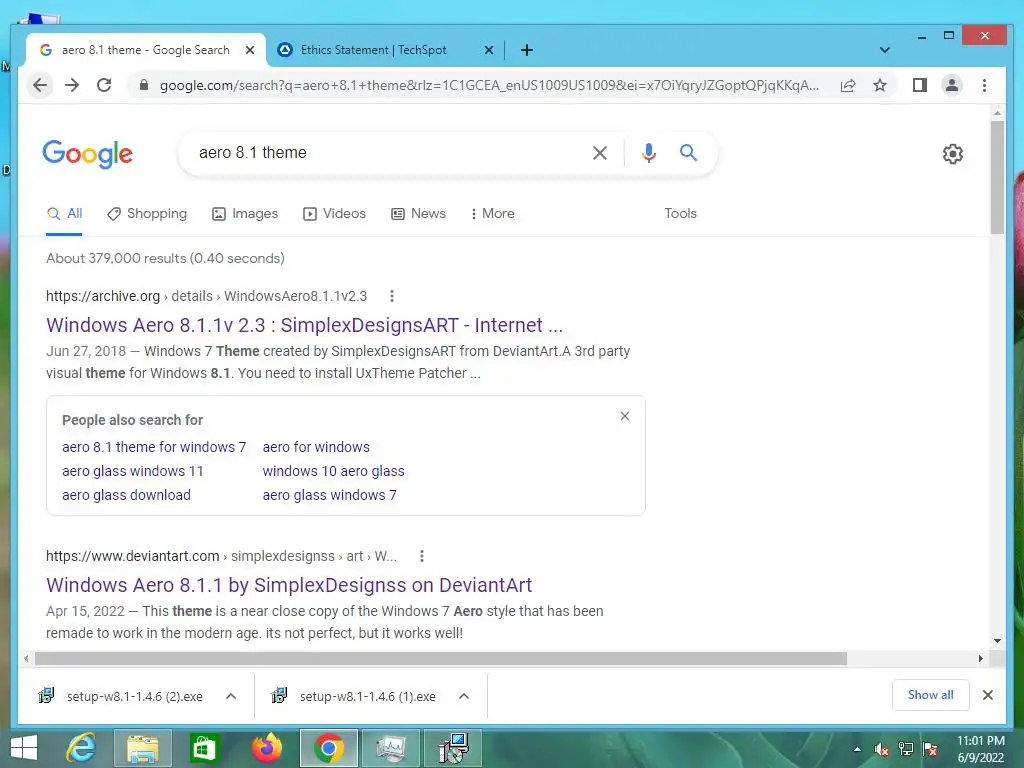
Task: Search aero glass download
Action: pos(126,496)
